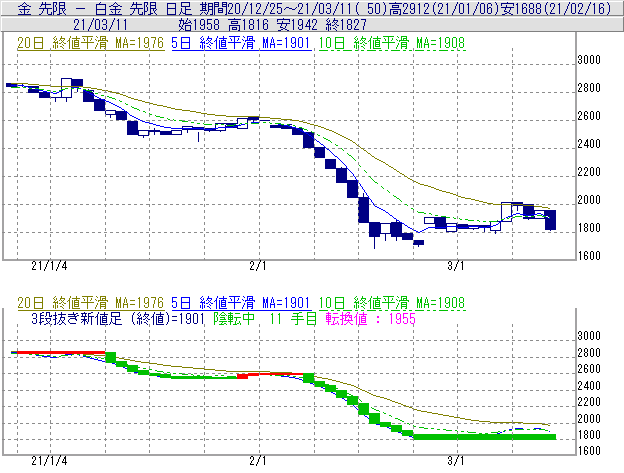Screen dimensions: 624x473
Task: Click lower chart 1800 price axis label
Action: (589, 435)
